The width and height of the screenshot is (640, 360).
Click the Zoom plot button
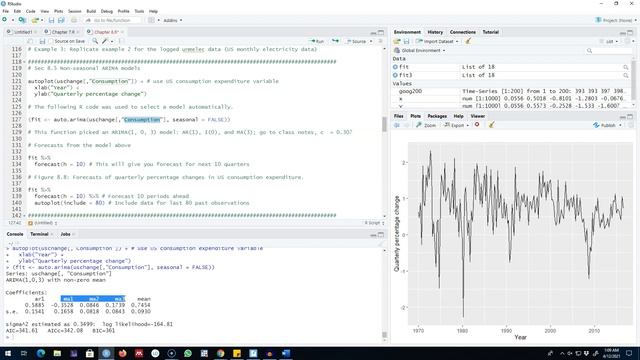pos(426,125)
